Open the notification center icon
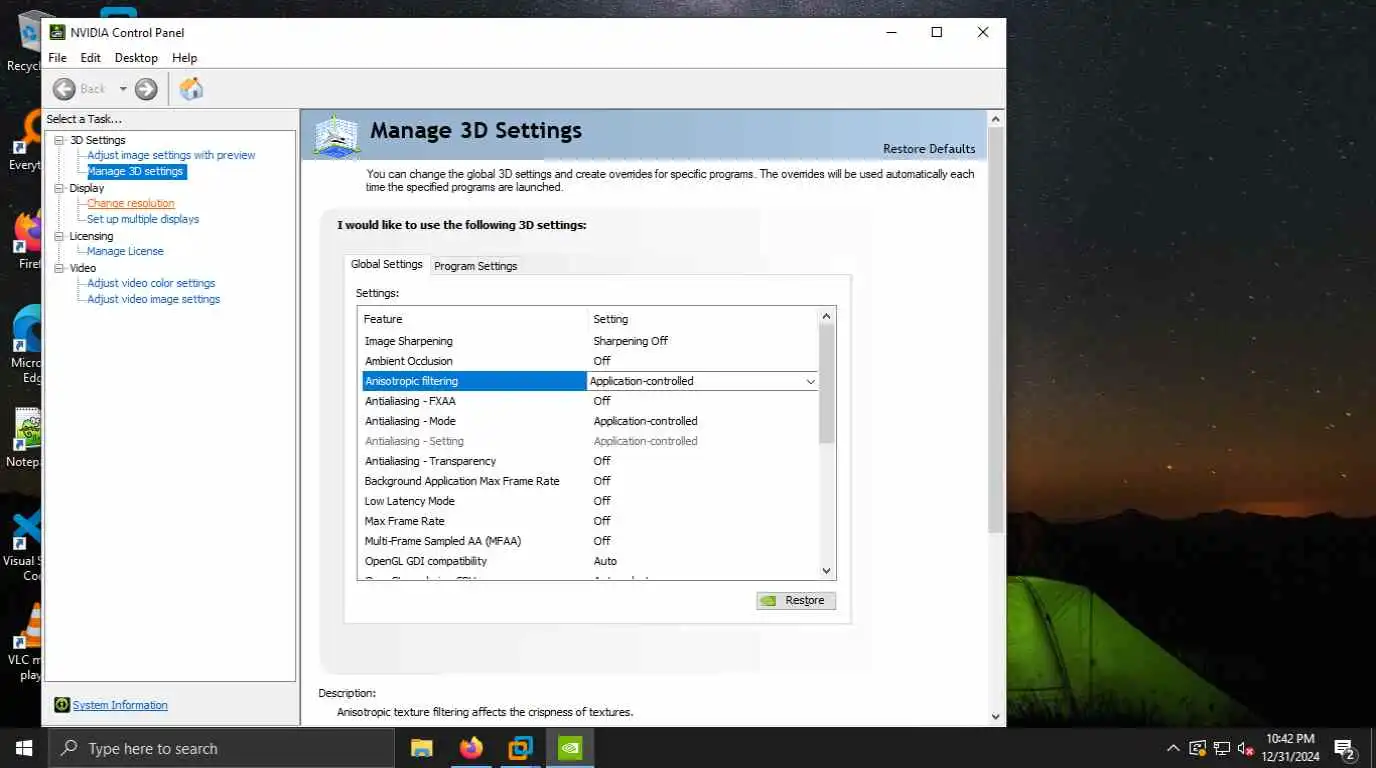Screen dimensions: 1376x768 (x=1344, y=748)
